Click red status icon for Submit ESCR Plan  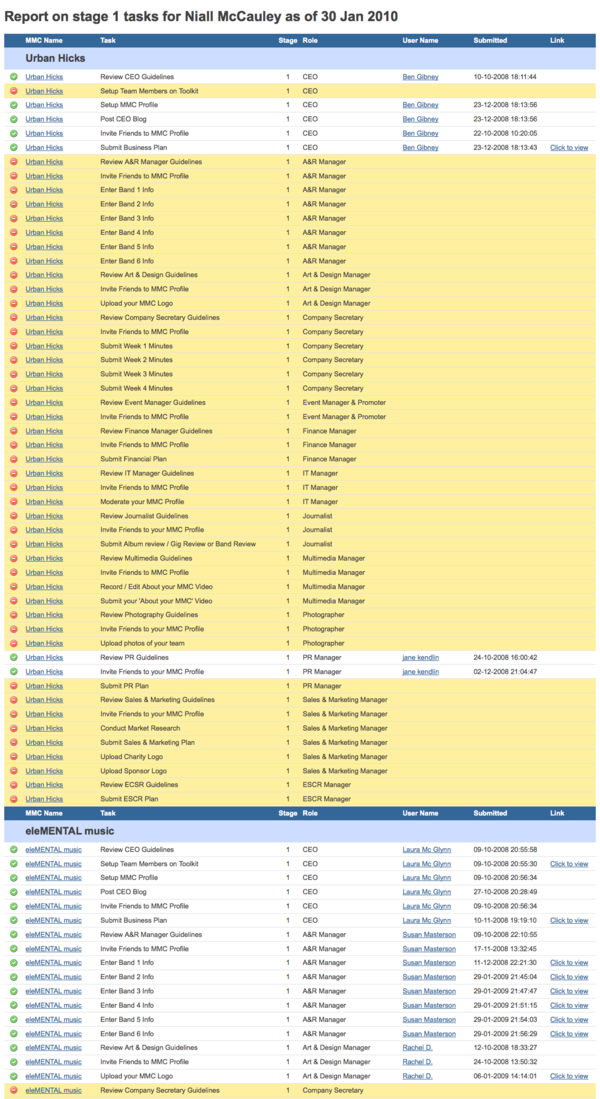tap(14, 798)
